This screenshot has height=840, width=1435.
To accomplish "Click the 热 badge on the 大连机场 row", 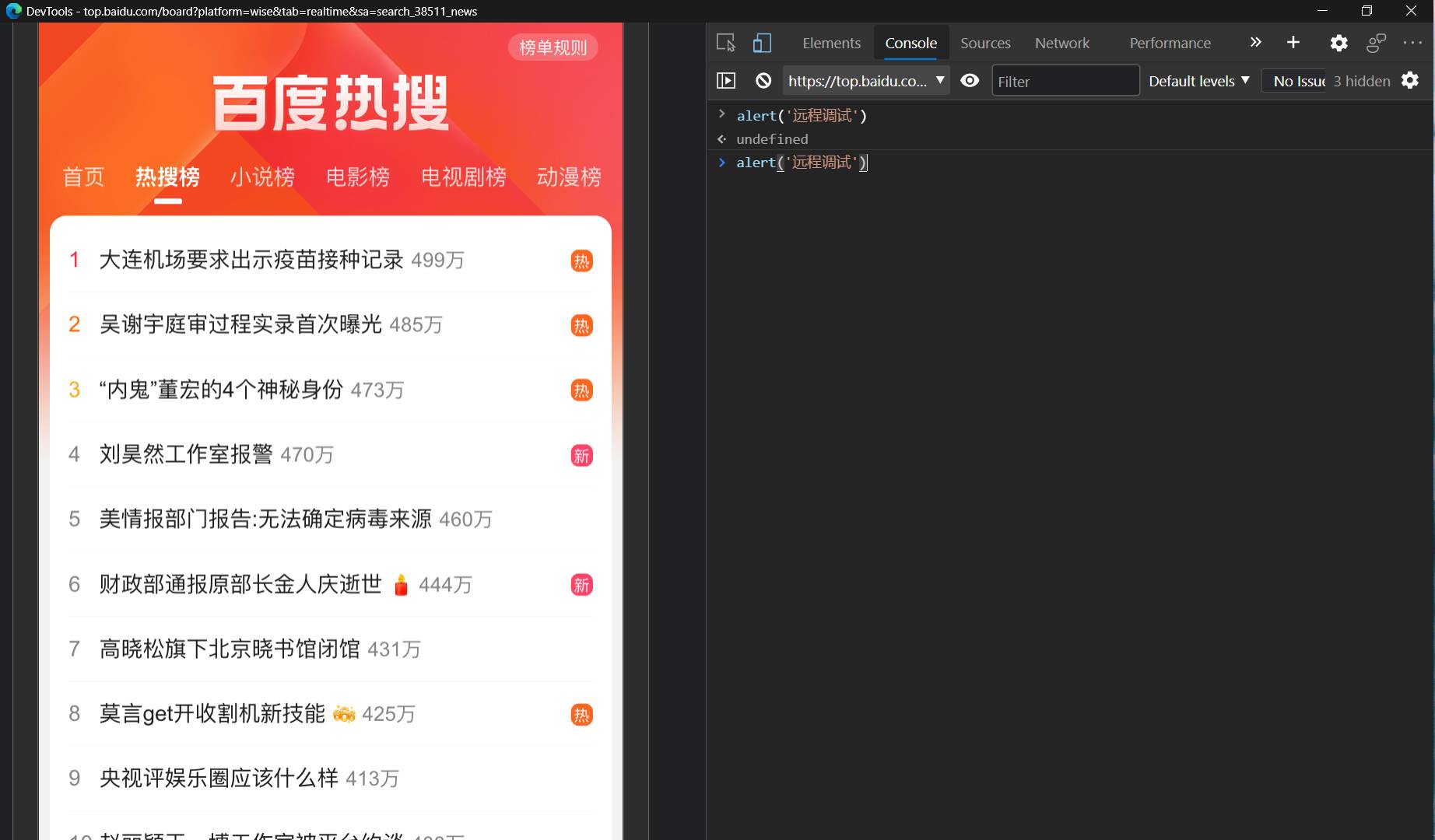I will pyautogui.click(x=581, y=261).
